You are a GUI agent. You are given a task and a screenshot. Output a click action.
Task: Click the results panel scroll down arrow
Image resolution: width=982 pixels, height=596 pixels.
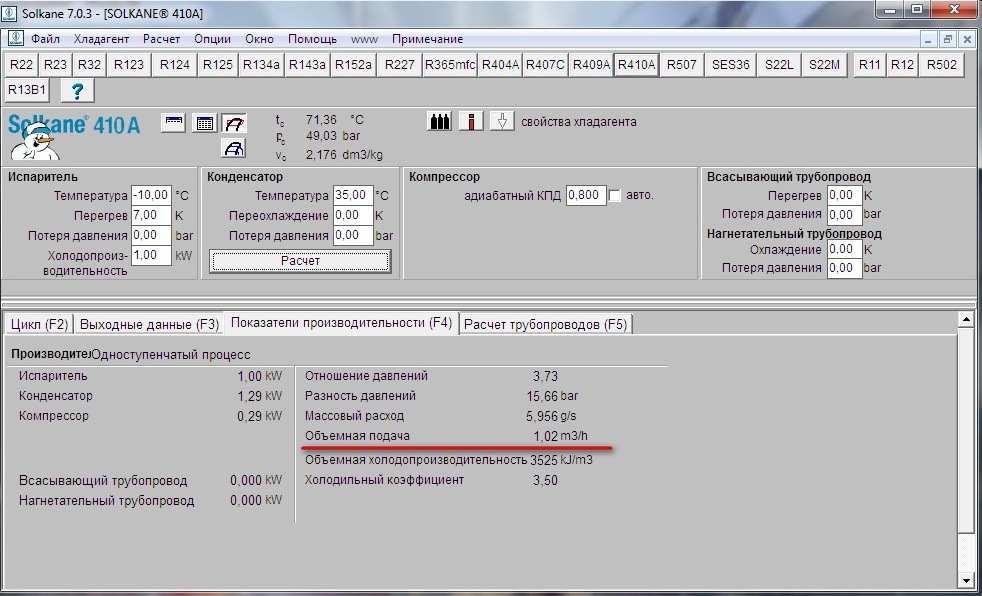[x=966, y=581]
